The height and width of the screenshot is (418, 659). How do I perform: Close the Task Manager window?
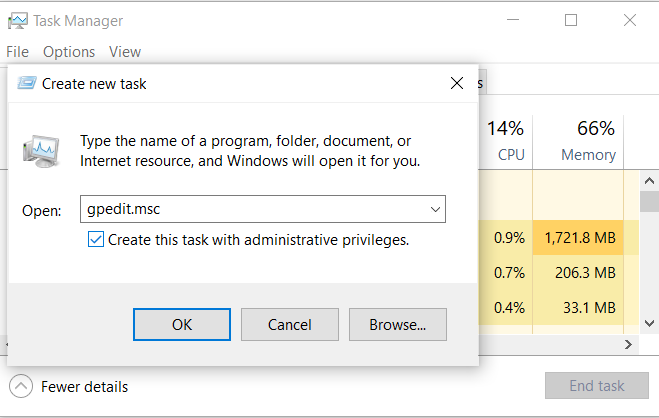tap(630, 20)
